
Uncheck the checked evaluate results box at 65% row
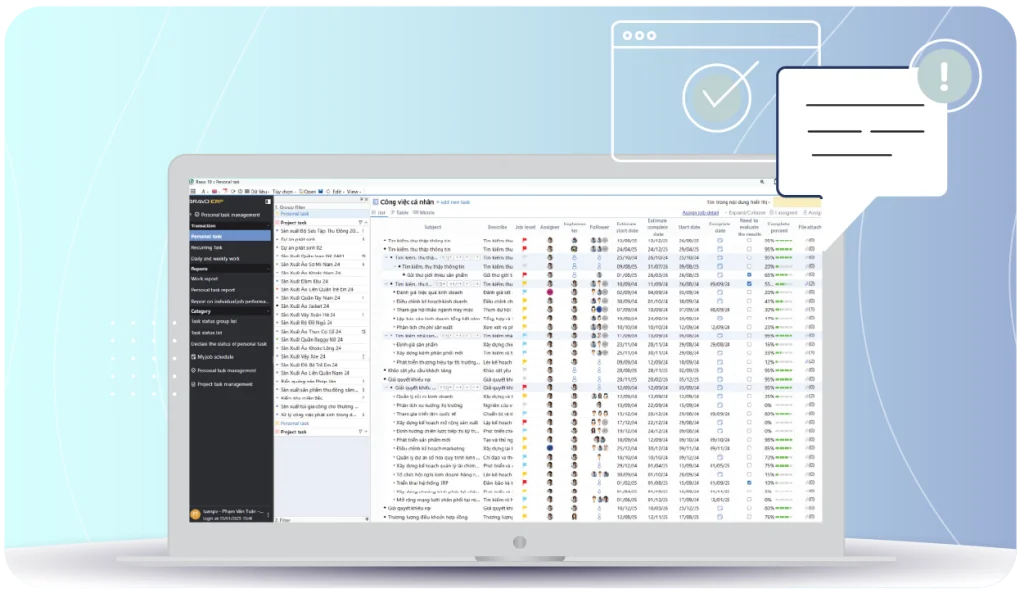coord(749,275)
